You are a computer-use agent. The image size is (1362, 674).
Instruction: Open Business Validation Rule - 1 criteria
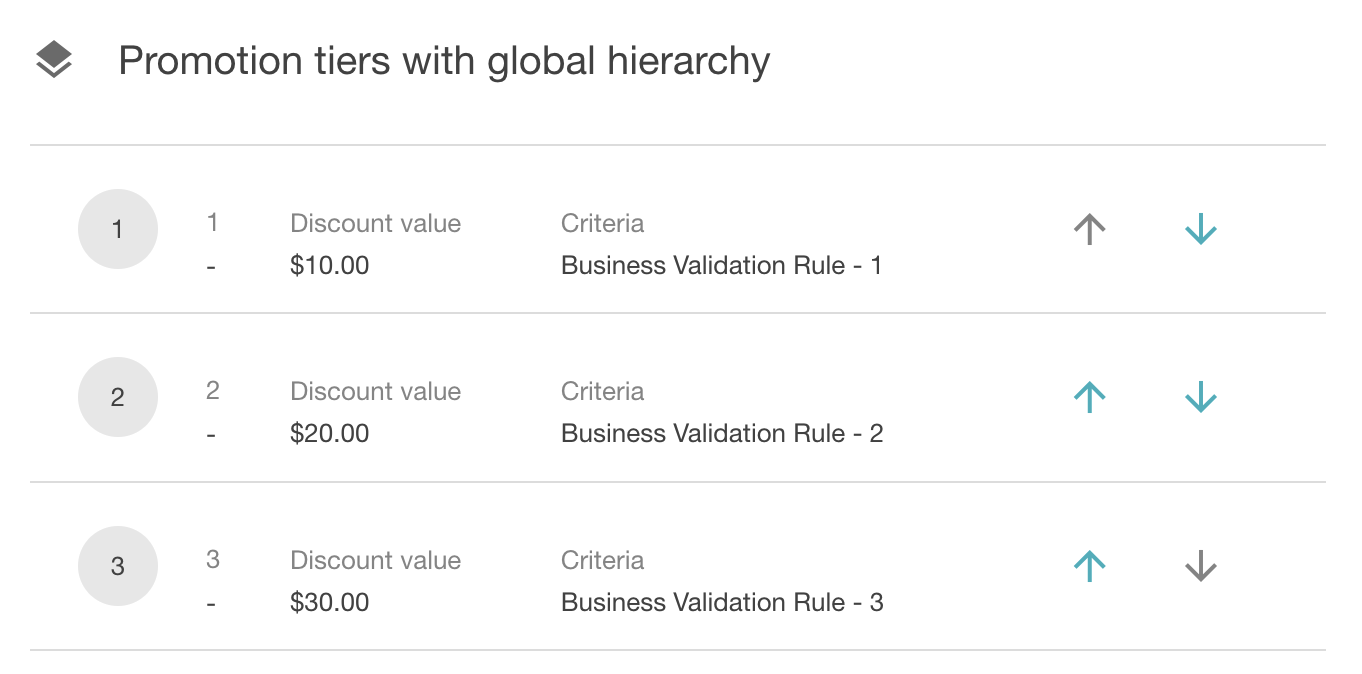[722, 265]
